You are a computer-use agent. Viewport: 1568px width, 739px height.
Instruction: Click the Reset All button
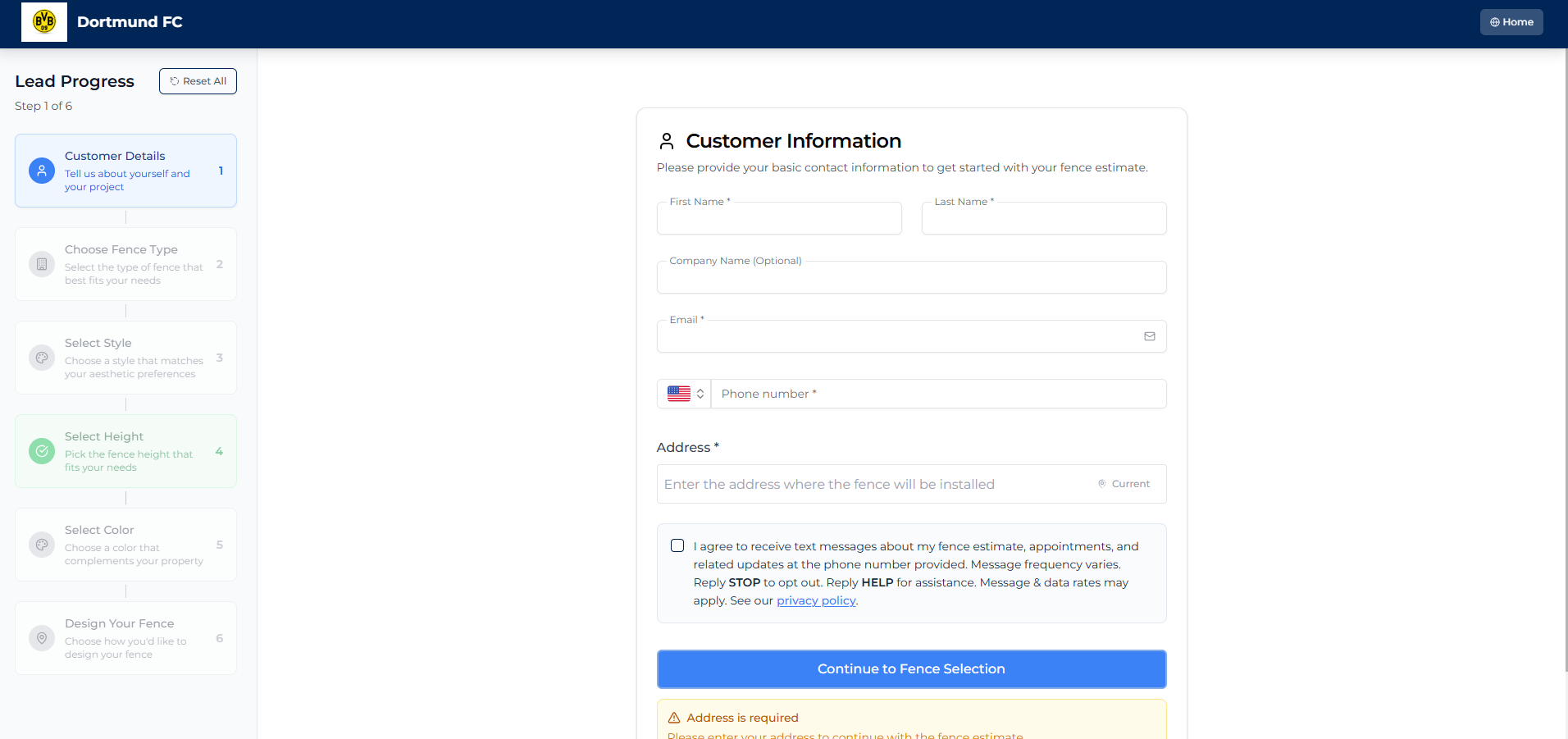click(198, 81)
